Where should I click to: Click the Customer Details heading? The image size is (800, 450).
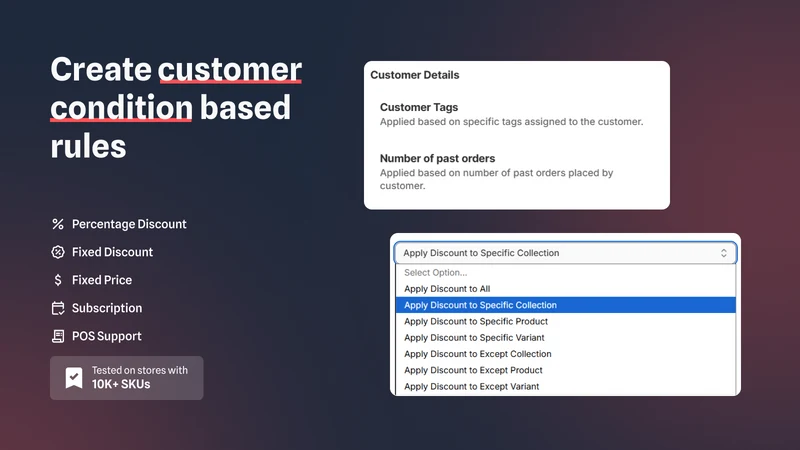click(x=414, y=75)
